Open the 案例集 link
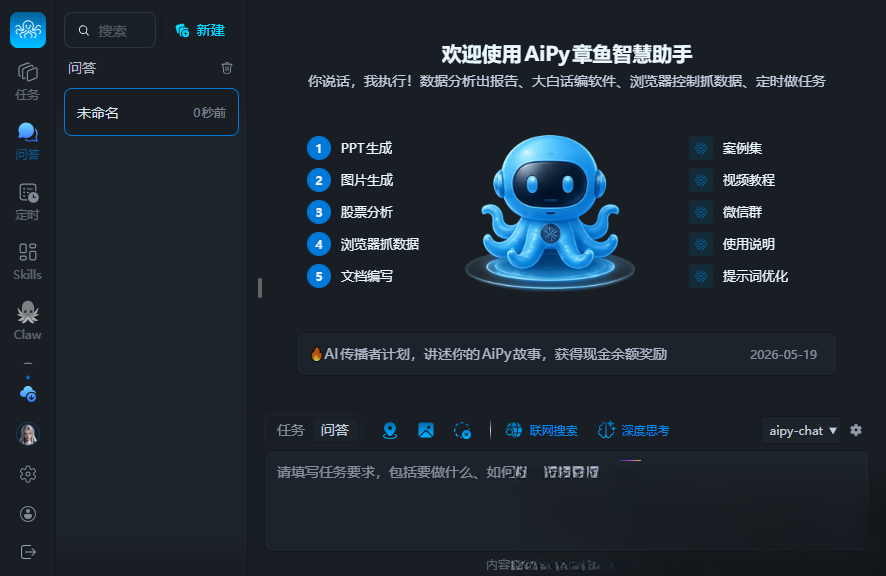Screen dimensions: 886x576 tap(742, 148)
